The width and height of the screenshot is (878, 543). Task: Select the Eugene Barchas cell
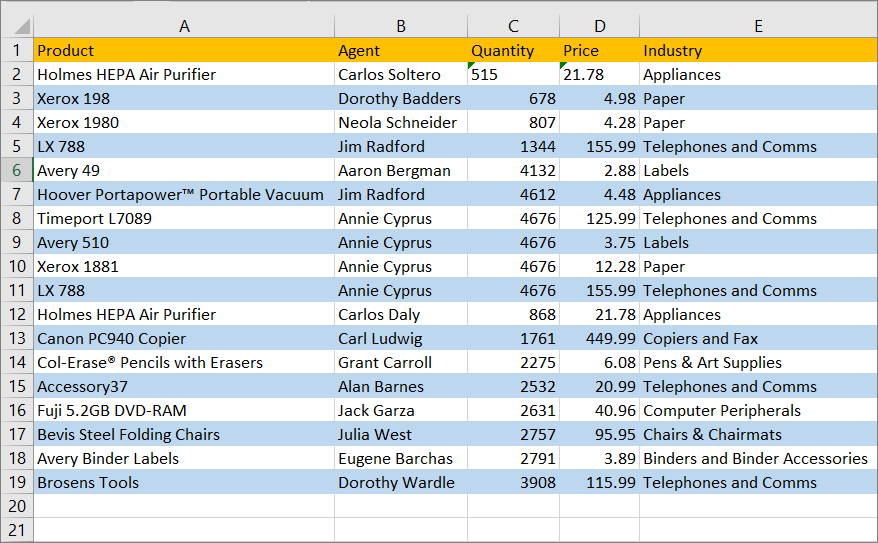401,458
